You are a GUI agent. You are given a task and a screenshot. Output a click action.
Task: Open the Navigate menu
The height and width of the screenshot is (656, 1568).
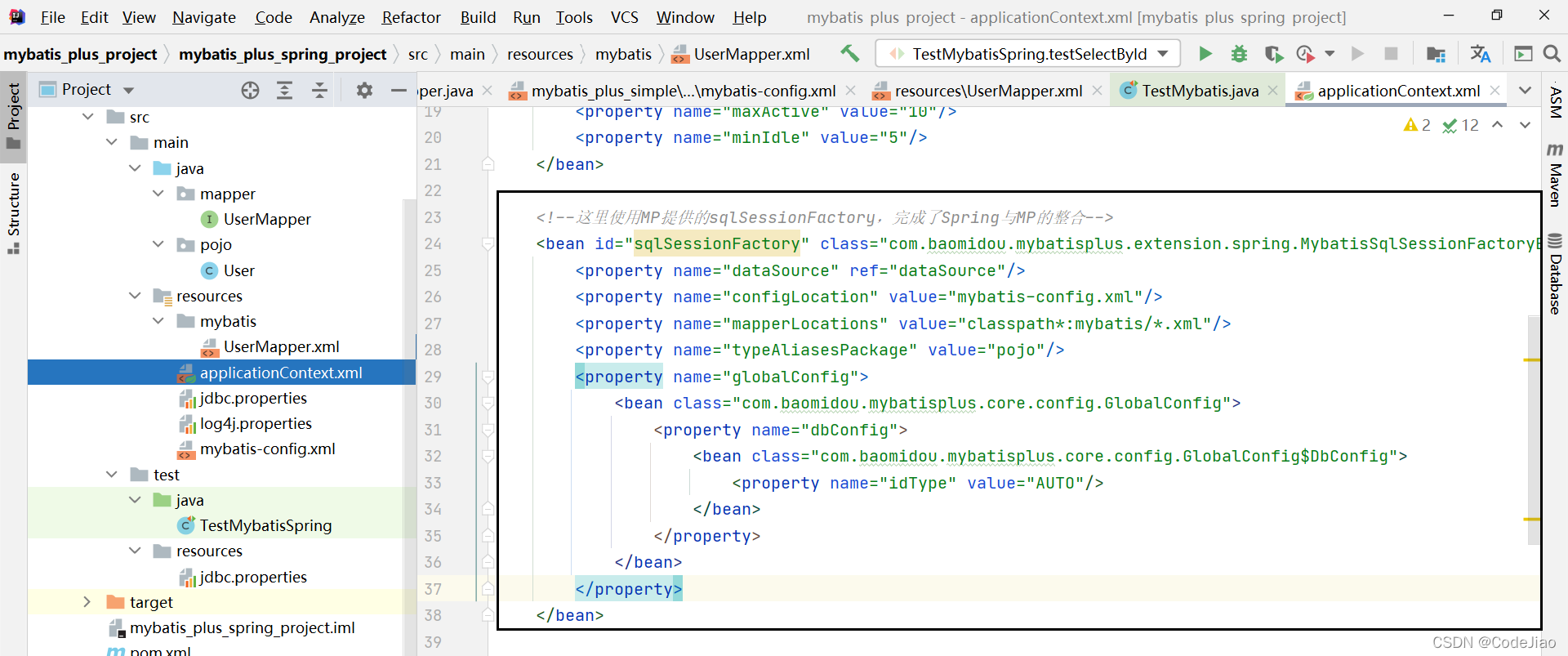[x=204, y=17]
